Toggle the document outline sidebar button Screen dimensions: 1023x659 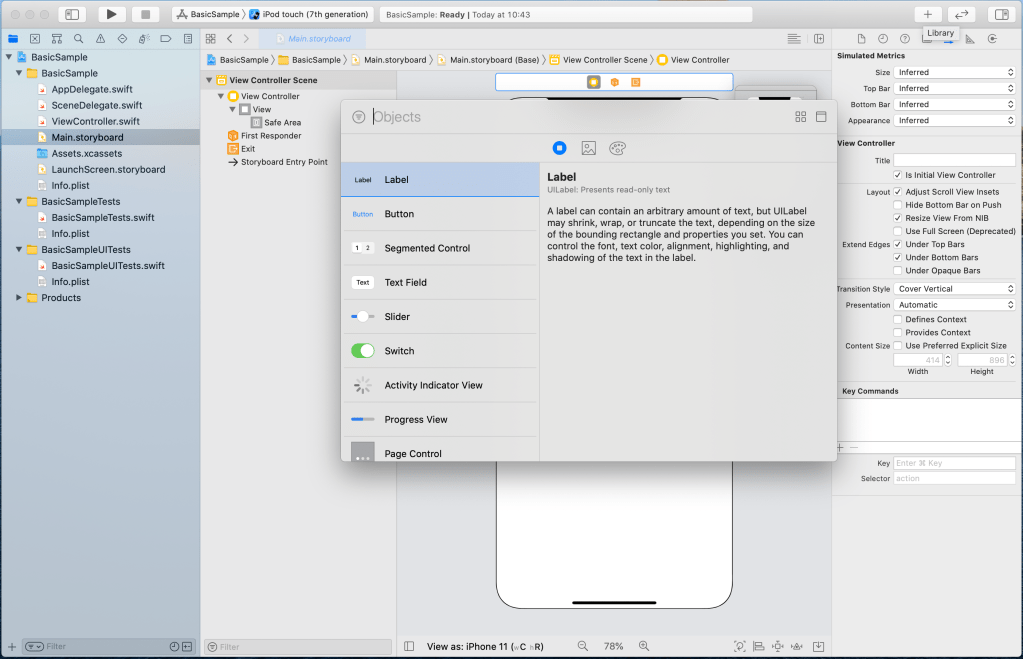pos(410,646)
